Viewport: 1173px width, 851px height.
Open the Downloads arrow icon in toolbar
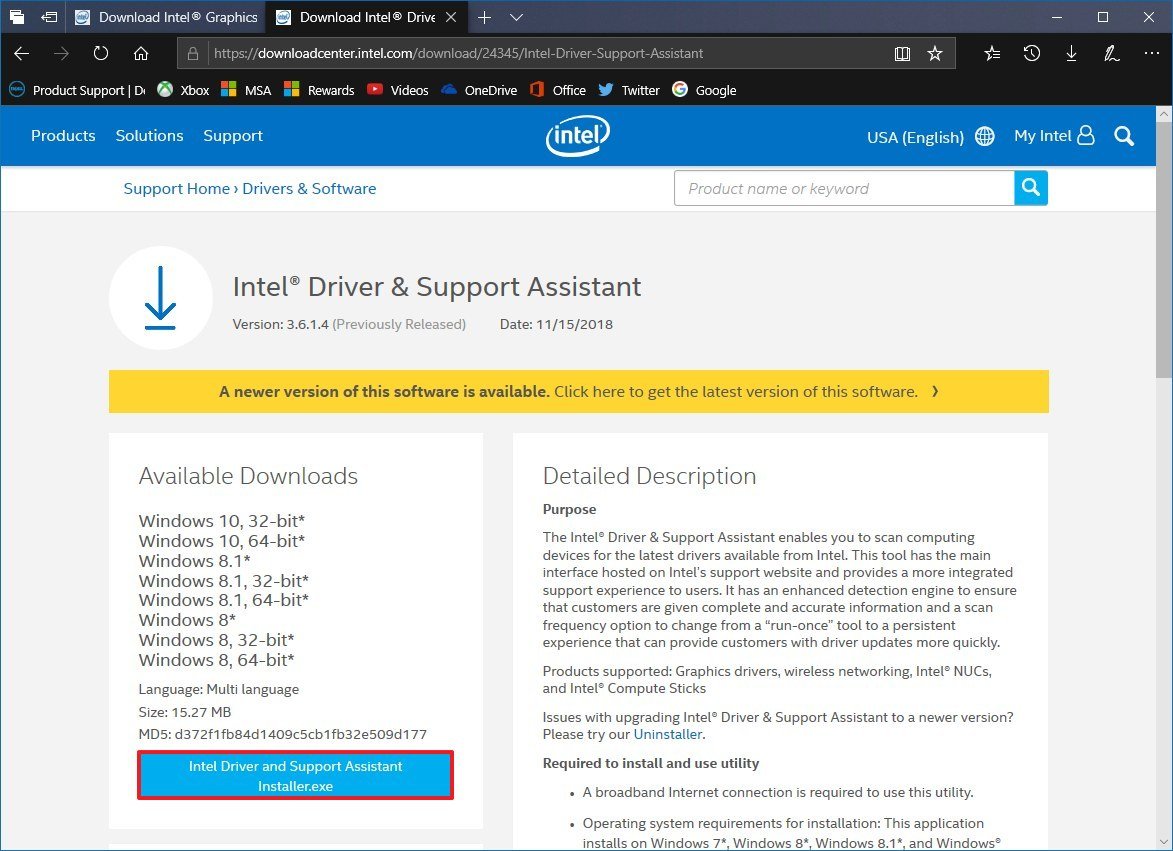(1071, 53)
